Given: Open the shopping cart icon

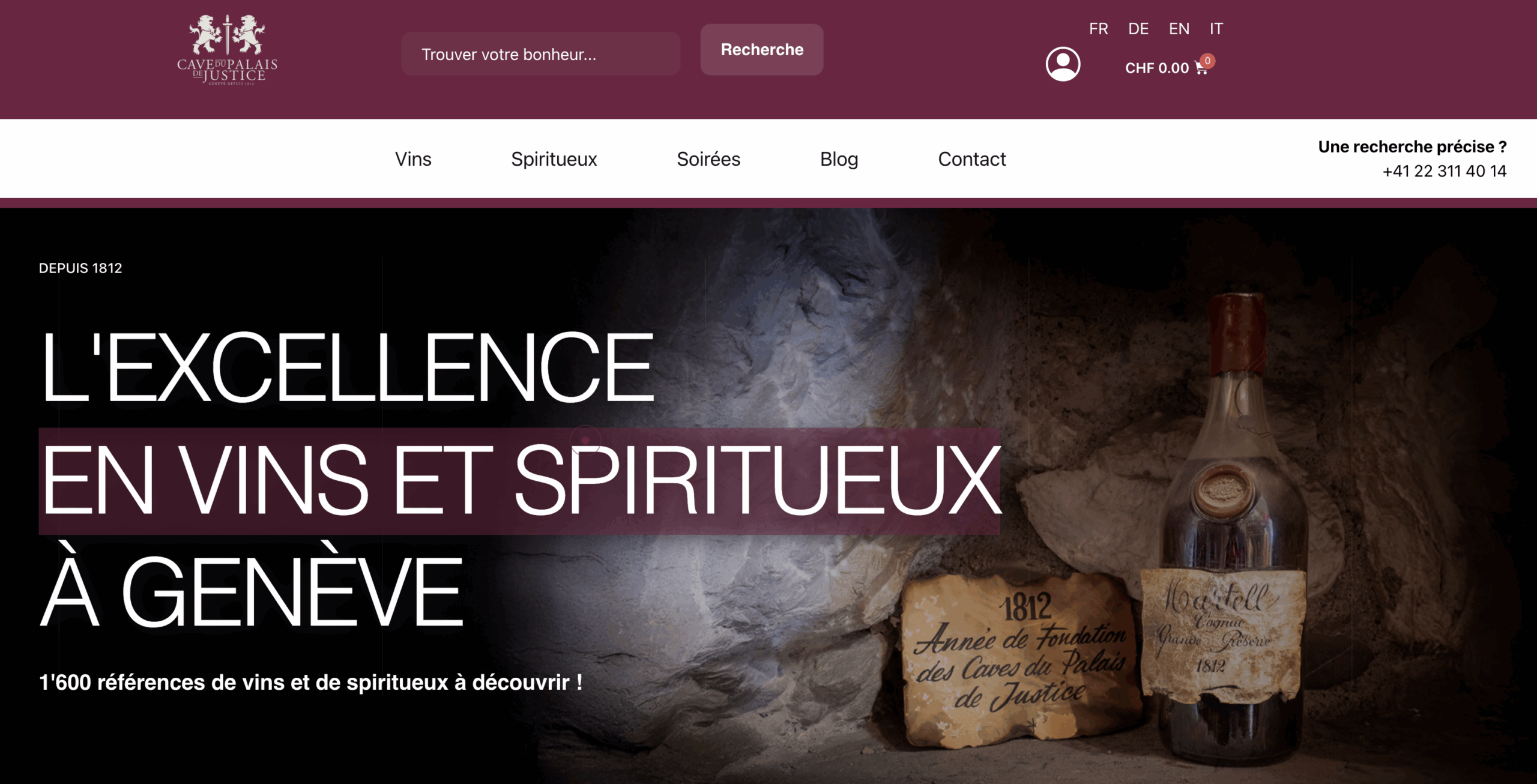Looking at the screenshot, I should 1201,68.
